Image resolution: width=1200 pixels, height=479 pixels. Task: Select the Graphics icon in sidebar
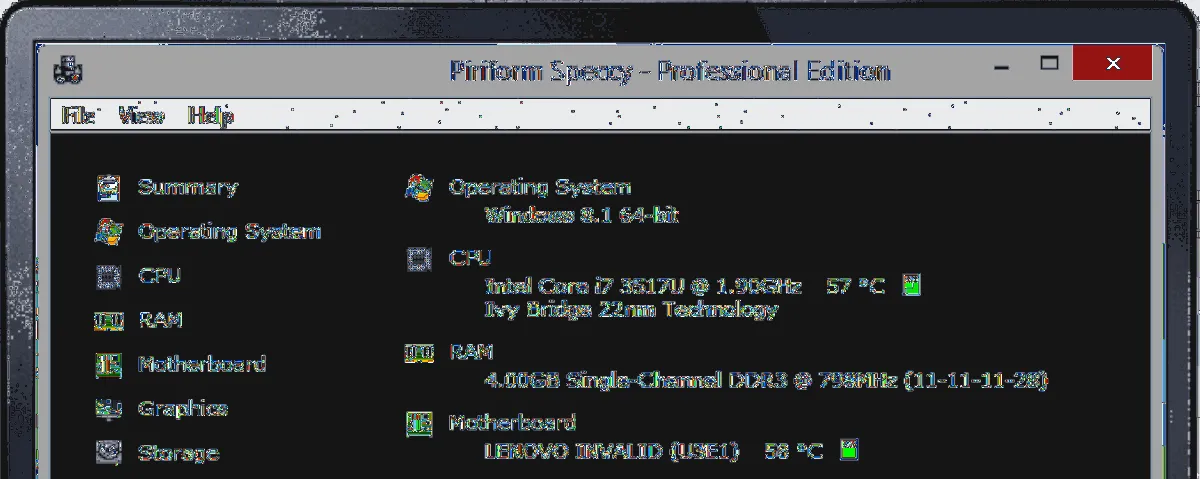tap(108, 409)
